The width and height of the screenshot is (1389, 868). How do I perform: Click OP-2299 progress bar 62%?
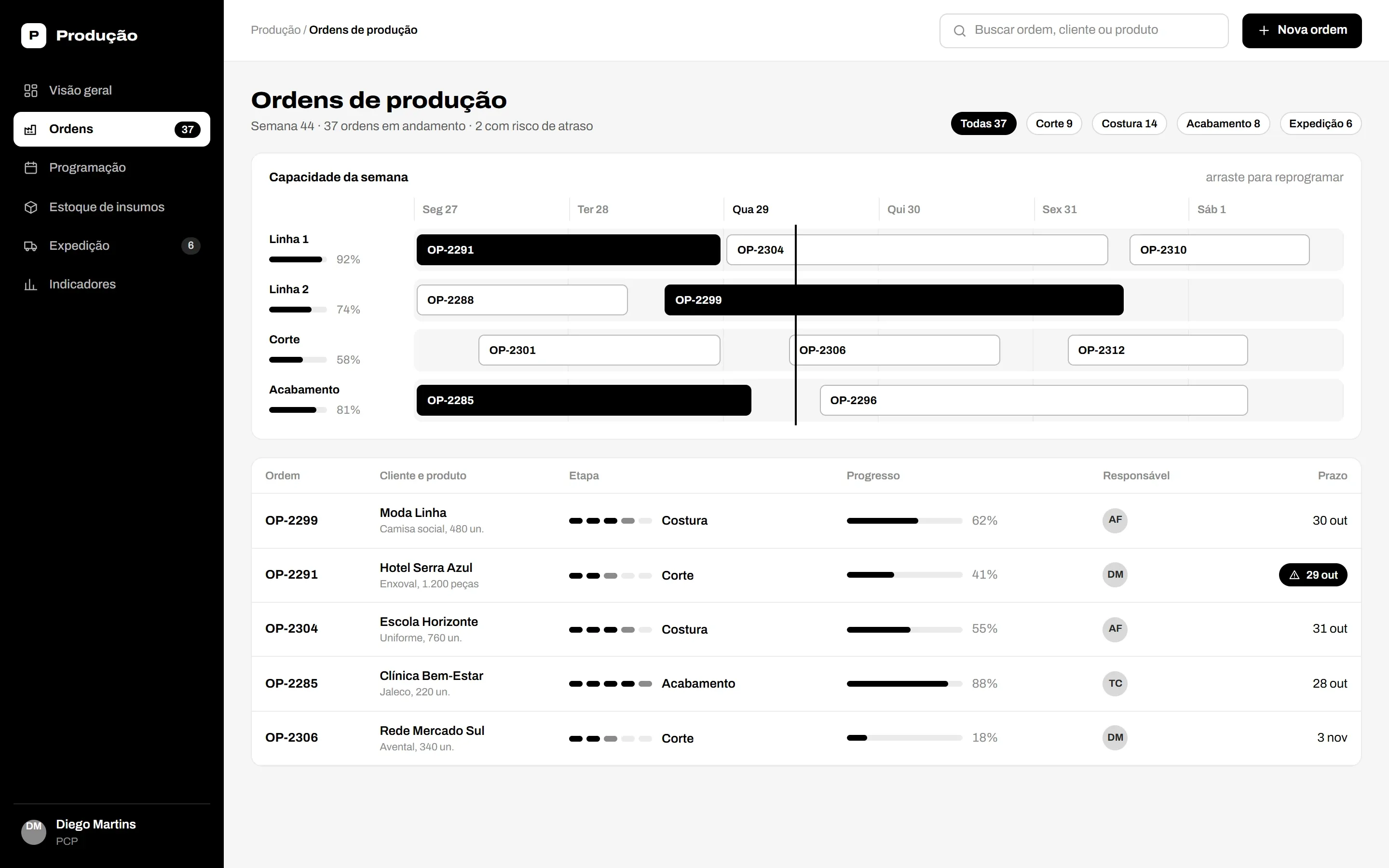point(904,521)
